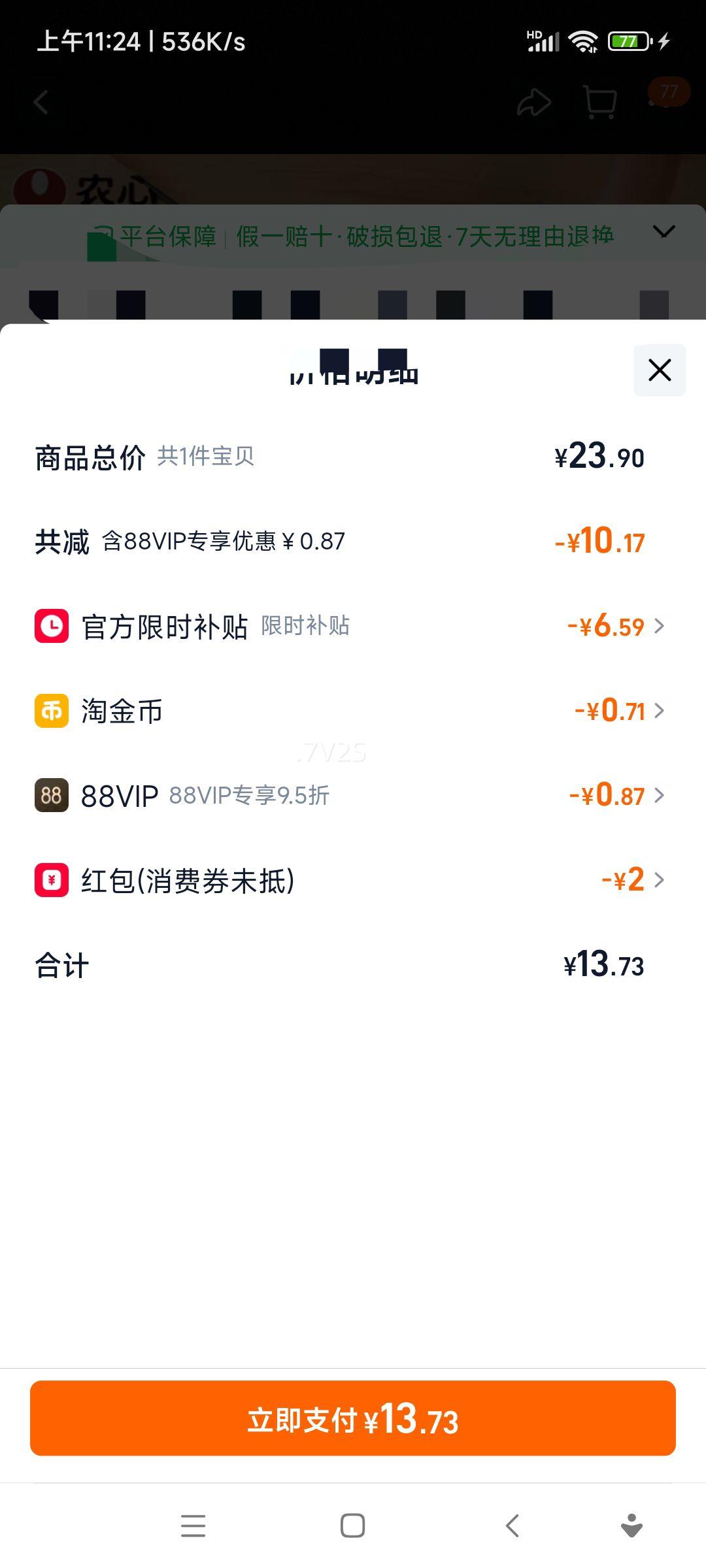706x1568 pixels.
Task: Tap the red clock subsidy icon
Action: pos(52,626)
